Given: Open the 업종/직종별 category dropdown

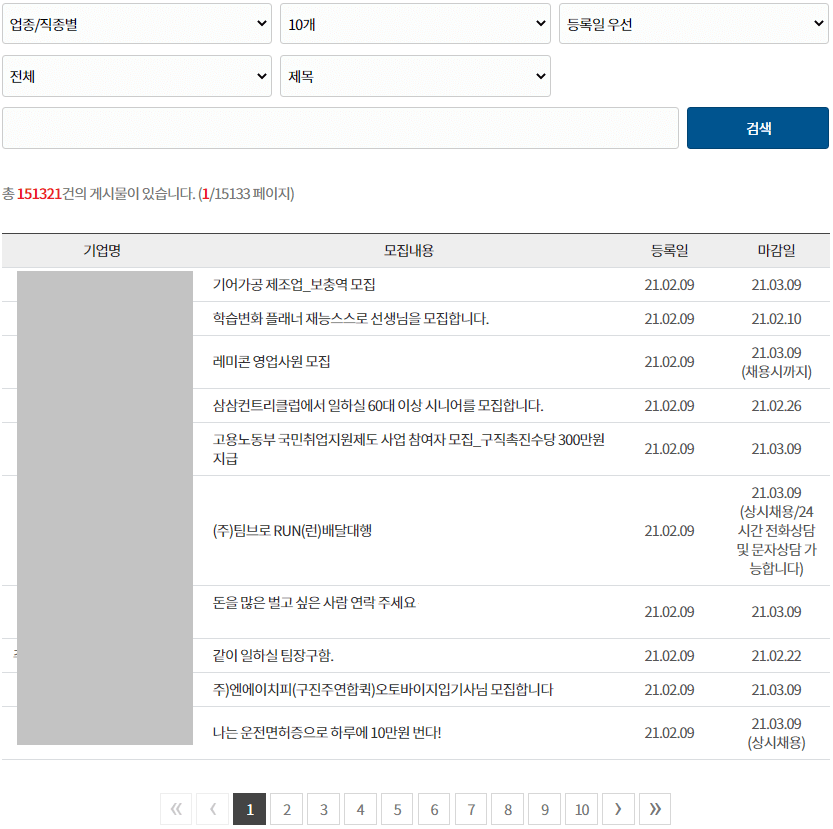Looking at the screenshot, I should click(136, 23).
